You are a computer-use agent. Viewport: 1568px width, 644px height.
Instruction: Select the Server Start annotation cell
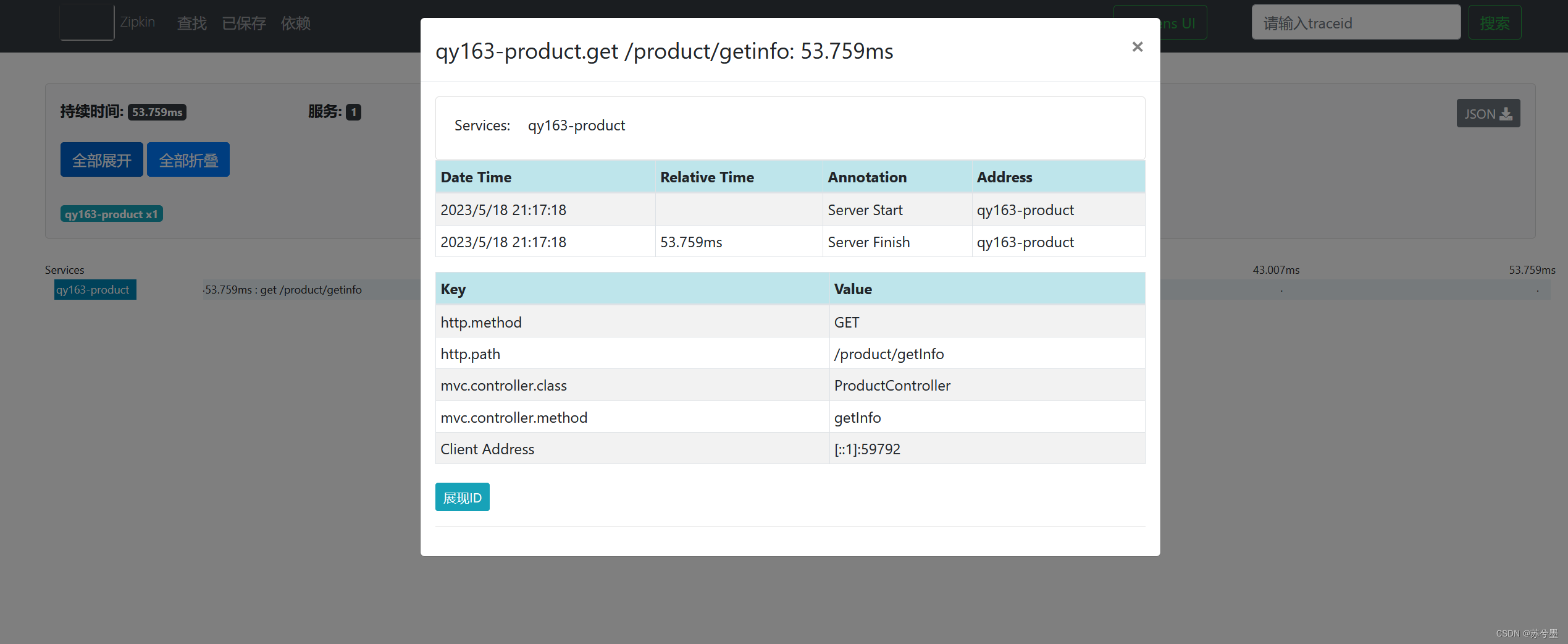coord(897,210)
